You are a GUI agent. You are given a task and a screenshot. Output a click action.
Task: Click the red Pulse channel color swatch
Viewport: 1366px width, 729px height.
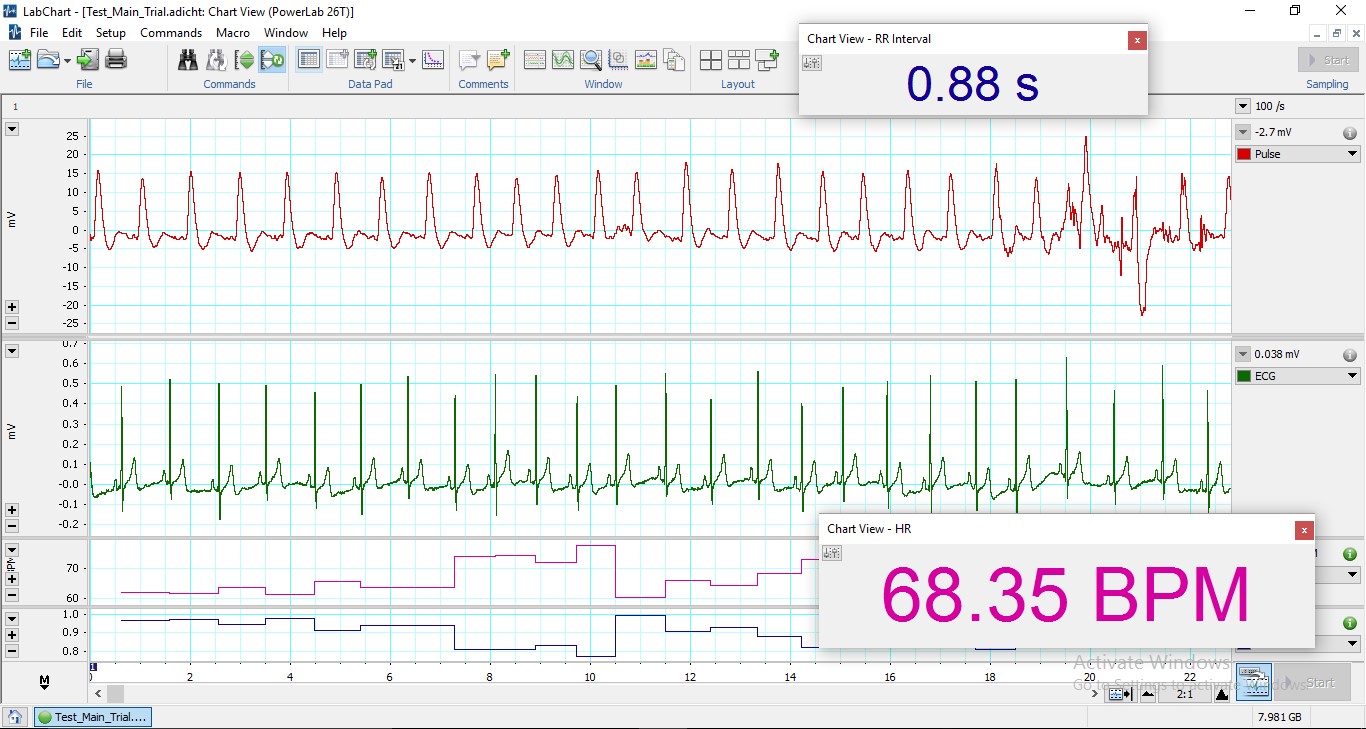click(1244, 154)
